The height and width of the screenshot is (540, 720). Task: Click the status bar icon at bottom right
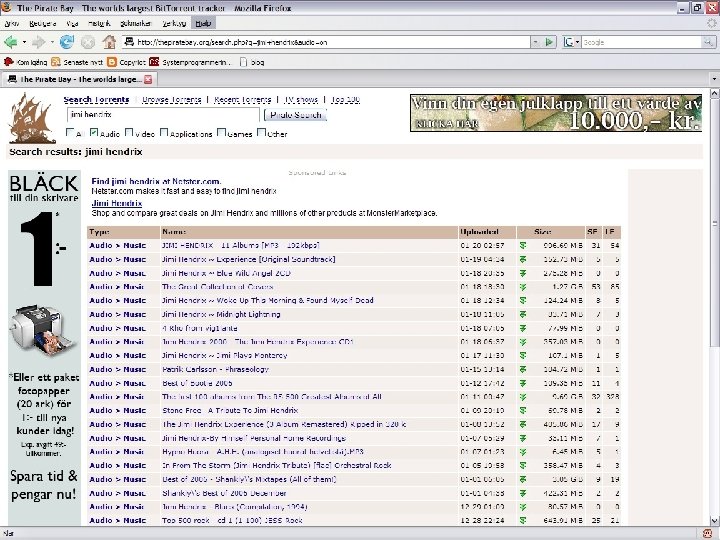(x=708, y=534)
